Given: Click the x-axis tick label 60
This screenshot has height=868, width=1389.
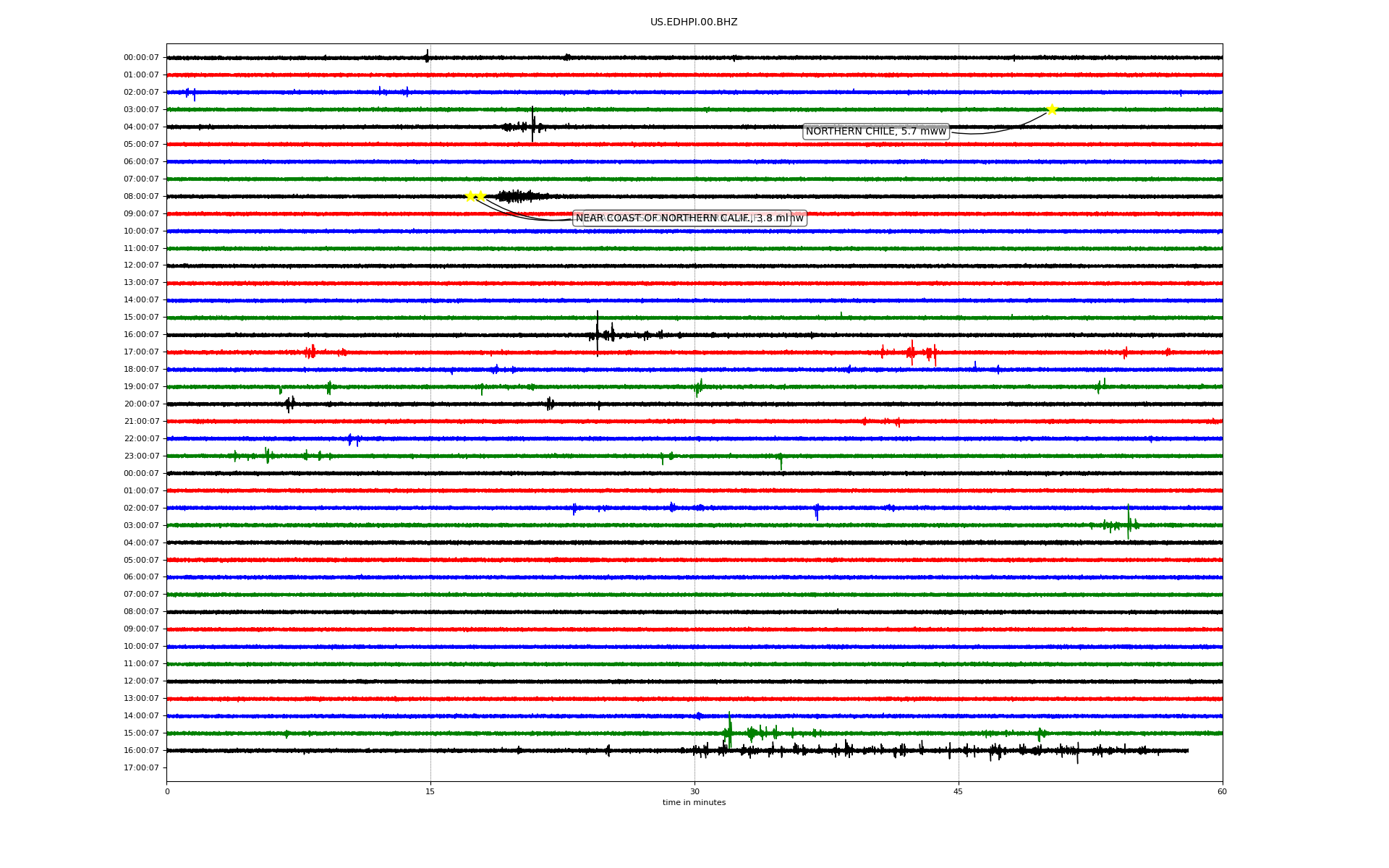Looking at the screenshot, I should tap(1222, 791).
